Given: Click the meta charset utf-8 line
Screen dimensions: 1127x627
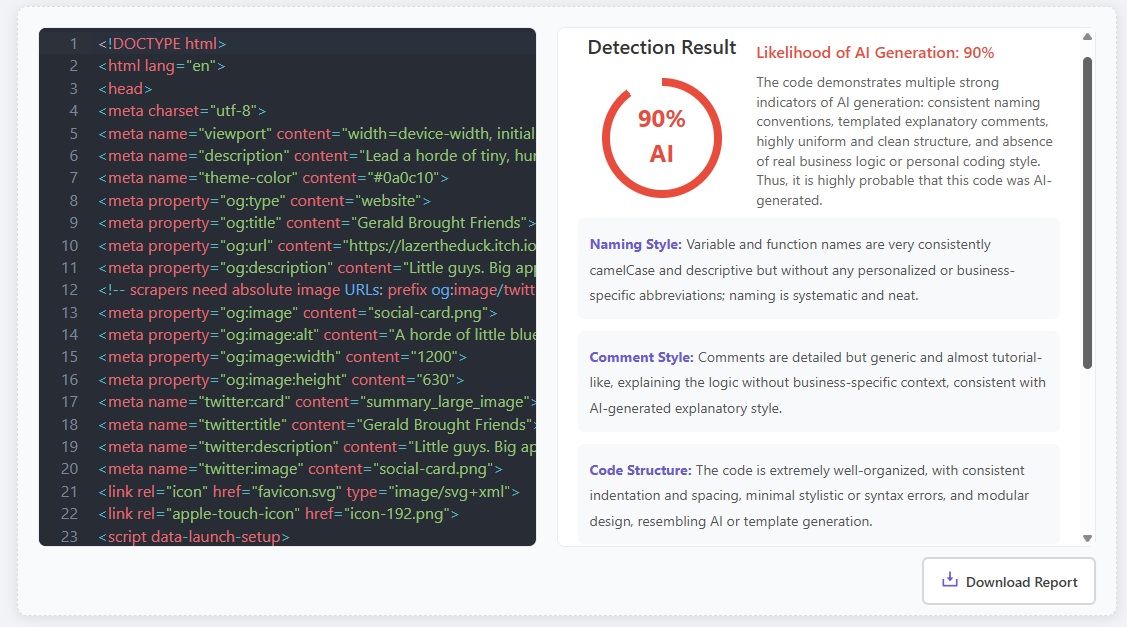Looking at the screenshot, I should coord(183,111).
